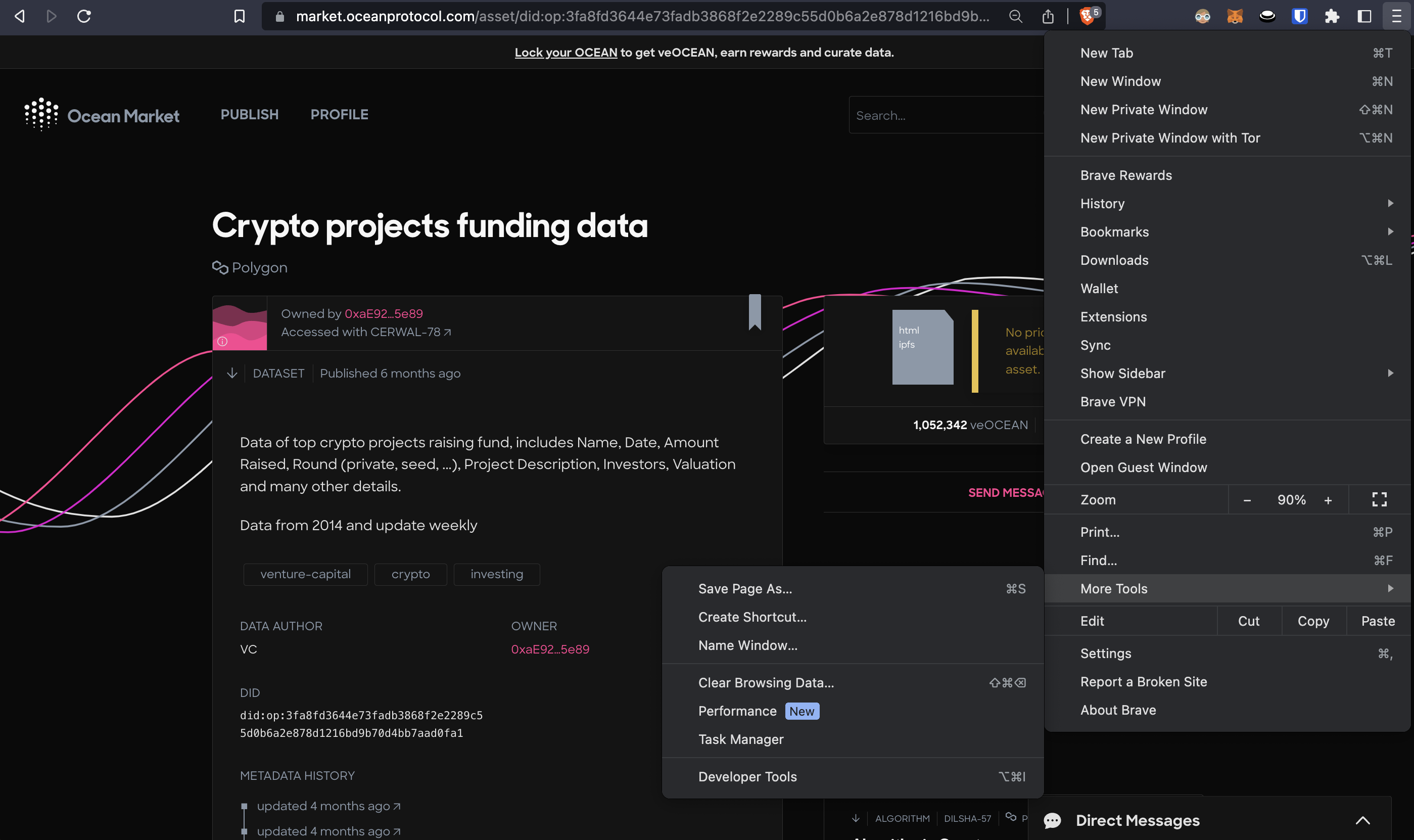Expand the Show Sidebar submenu
This screenshot has width=1414, height=840.
coord(1228,373)
